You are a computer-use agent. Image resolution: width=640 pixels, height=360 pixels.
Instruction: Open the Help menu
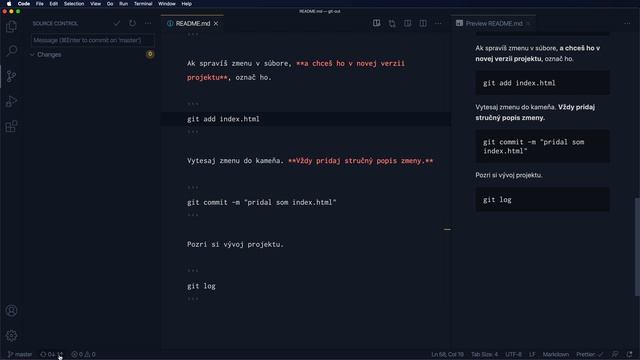187,4
